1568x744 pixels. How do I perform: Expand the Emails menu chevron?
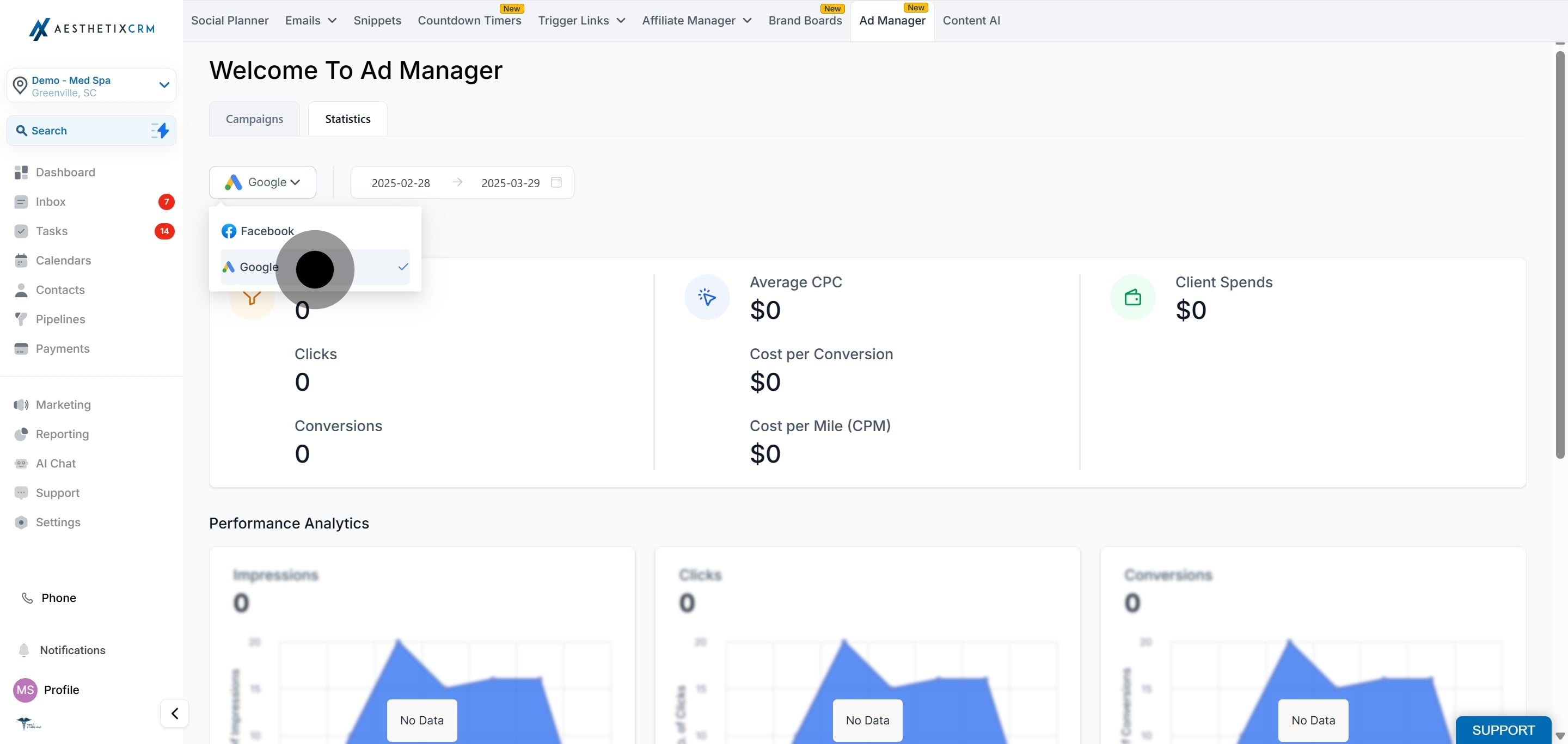(332, 21)
